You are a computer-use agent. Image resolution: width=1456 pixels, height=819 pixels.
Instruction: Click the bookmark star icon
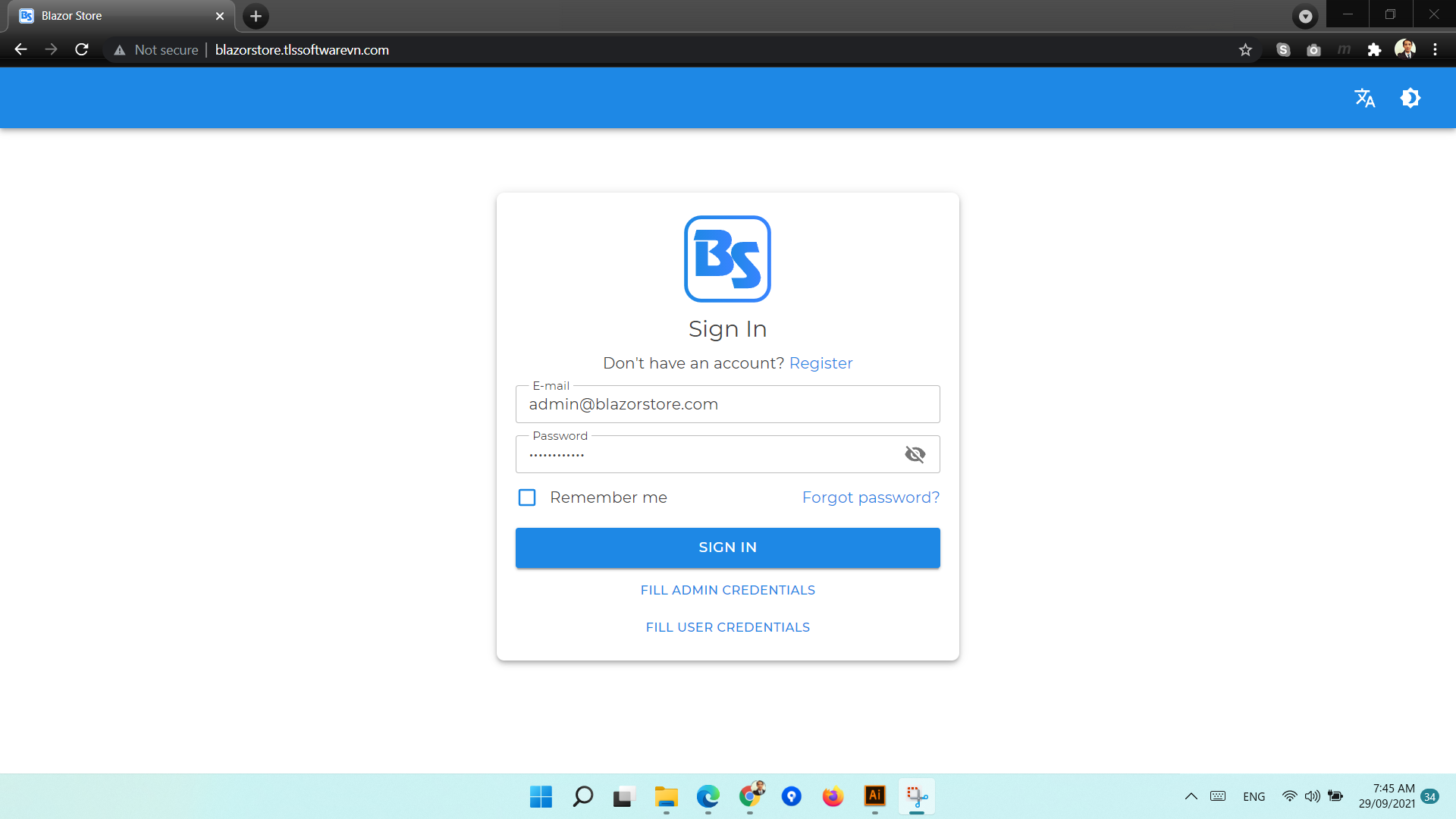coord(1244,49)
